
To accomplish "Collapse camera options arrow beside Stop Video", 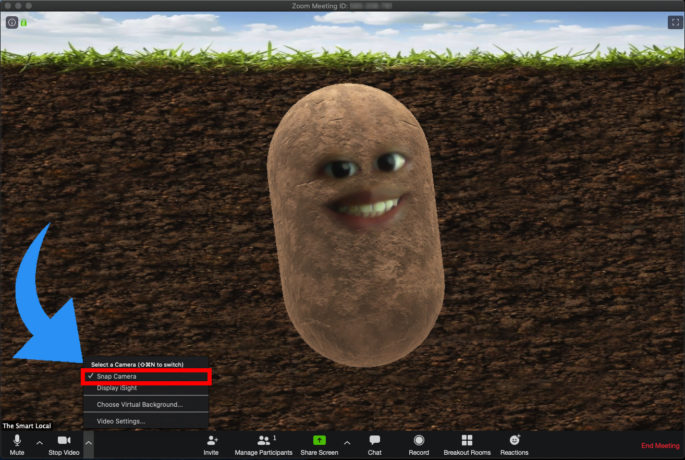I will point(88,441).
